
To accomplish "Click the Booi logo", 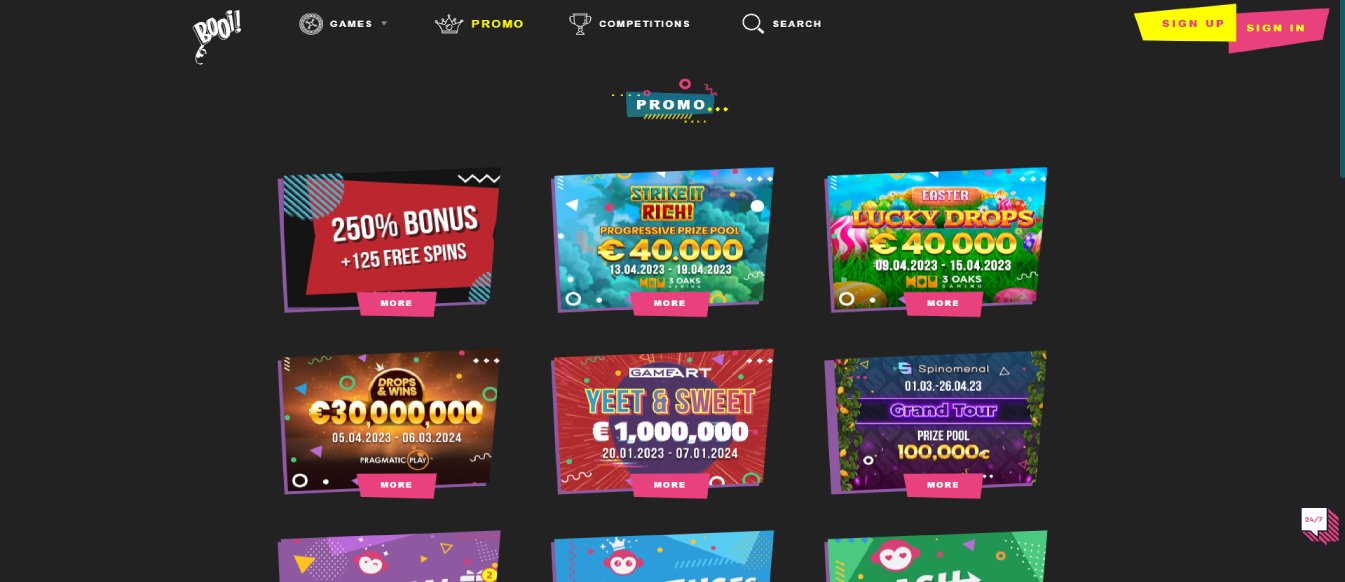I will pos(216,37).
